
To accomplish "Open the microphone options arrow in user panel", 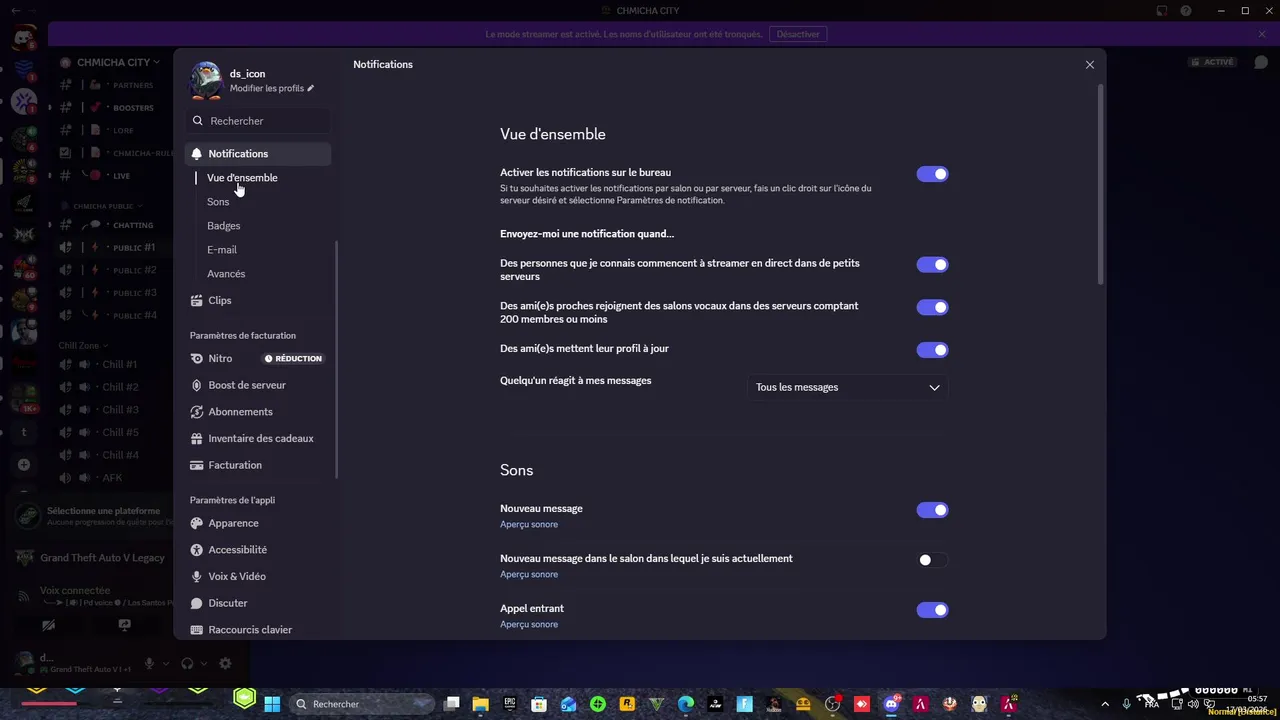I will [165, 663].
